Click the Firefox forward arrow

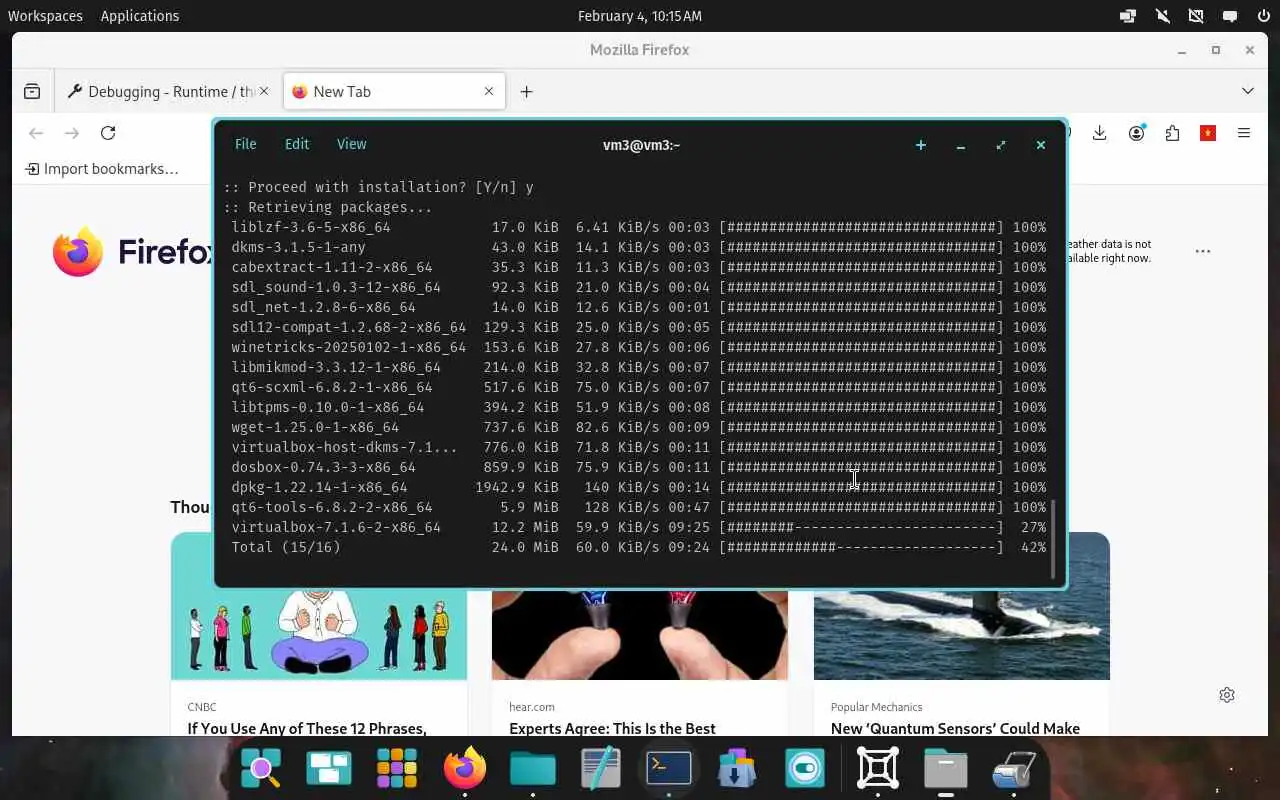(72, 133)
